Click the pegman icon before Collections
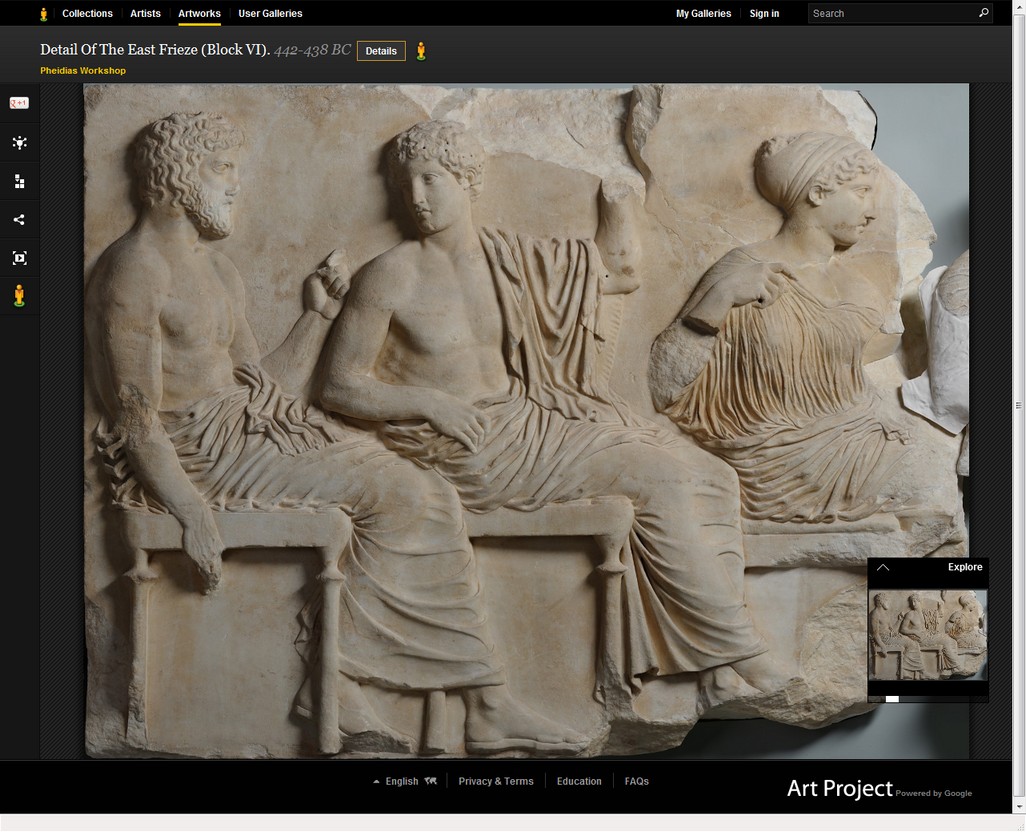The width and height of the screenshot is (1026, 832). (44, 14)
